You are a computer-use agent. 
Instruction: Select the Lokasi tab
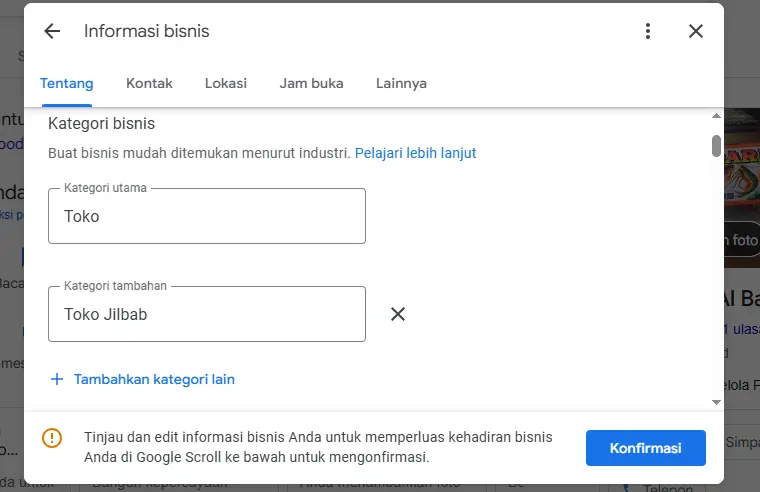tap(226, 83)
